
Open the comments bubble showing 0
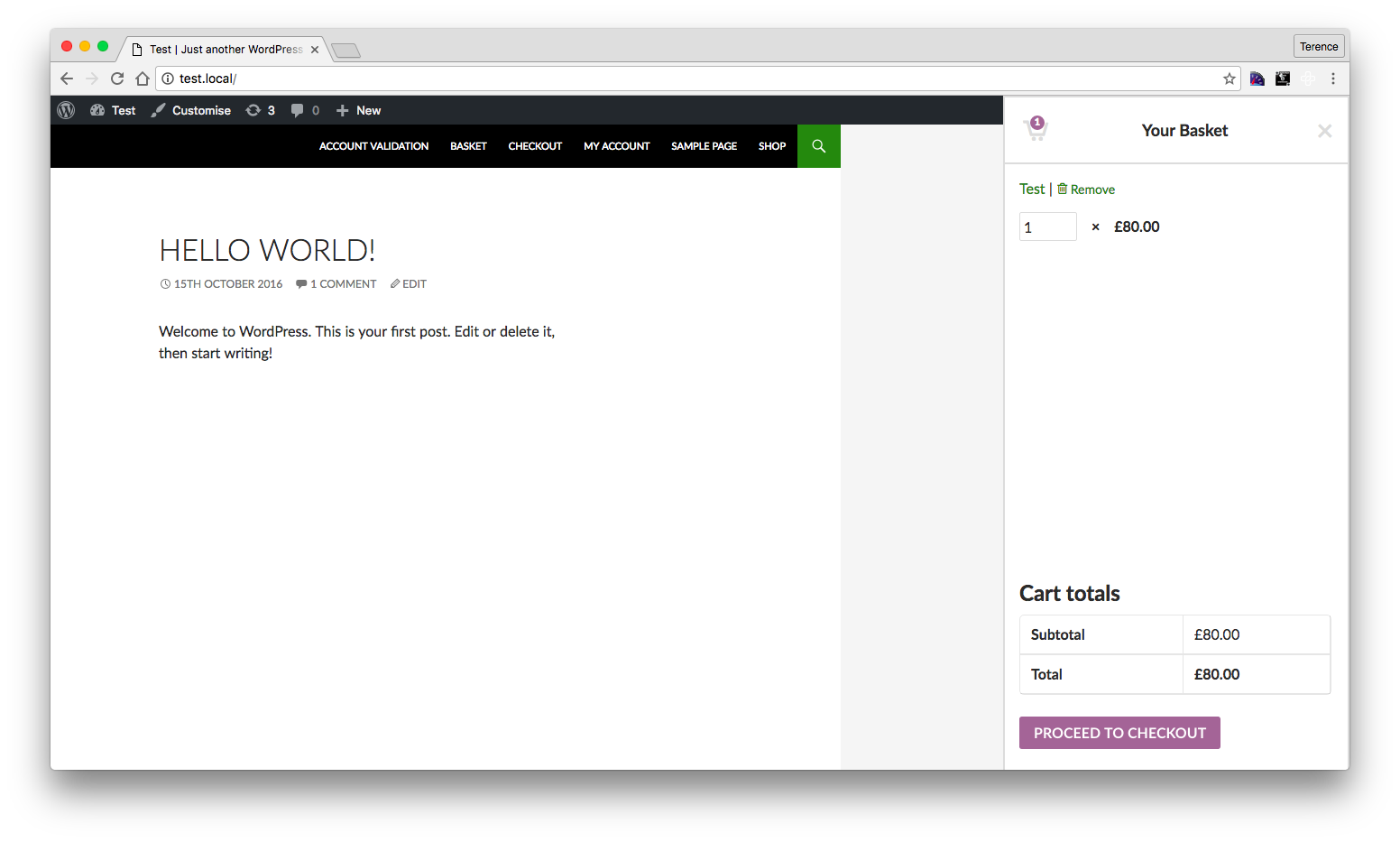[x=305, y=110]
